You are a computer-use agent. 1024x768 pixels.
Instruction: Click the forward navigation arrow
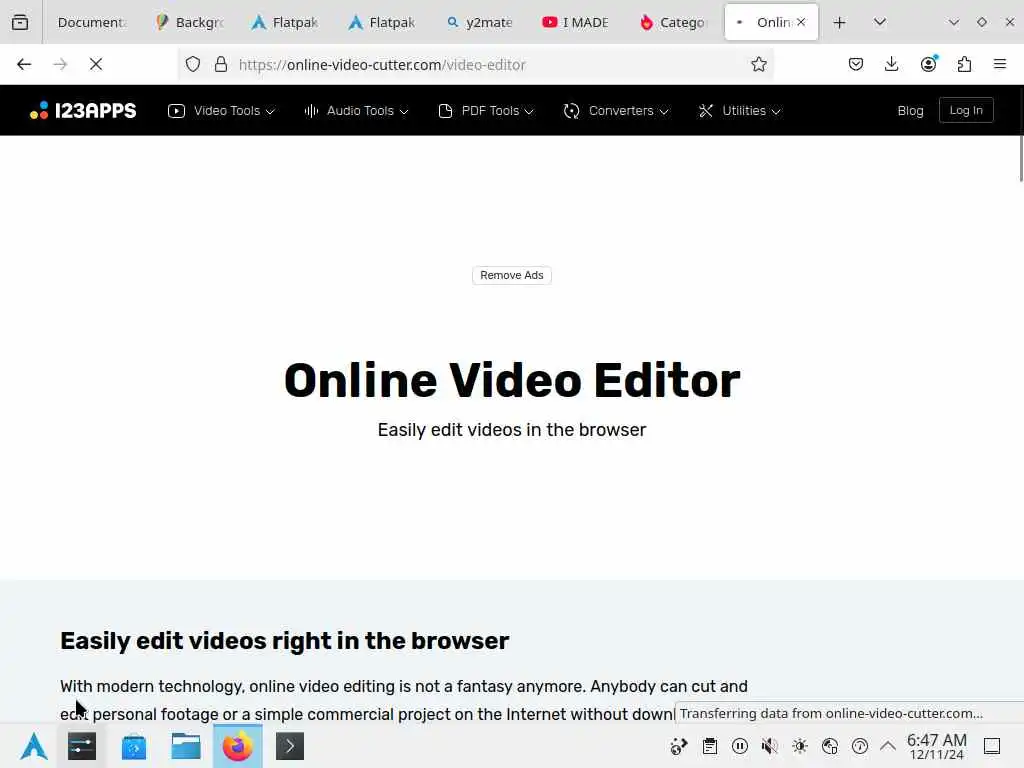coord(60,64)
